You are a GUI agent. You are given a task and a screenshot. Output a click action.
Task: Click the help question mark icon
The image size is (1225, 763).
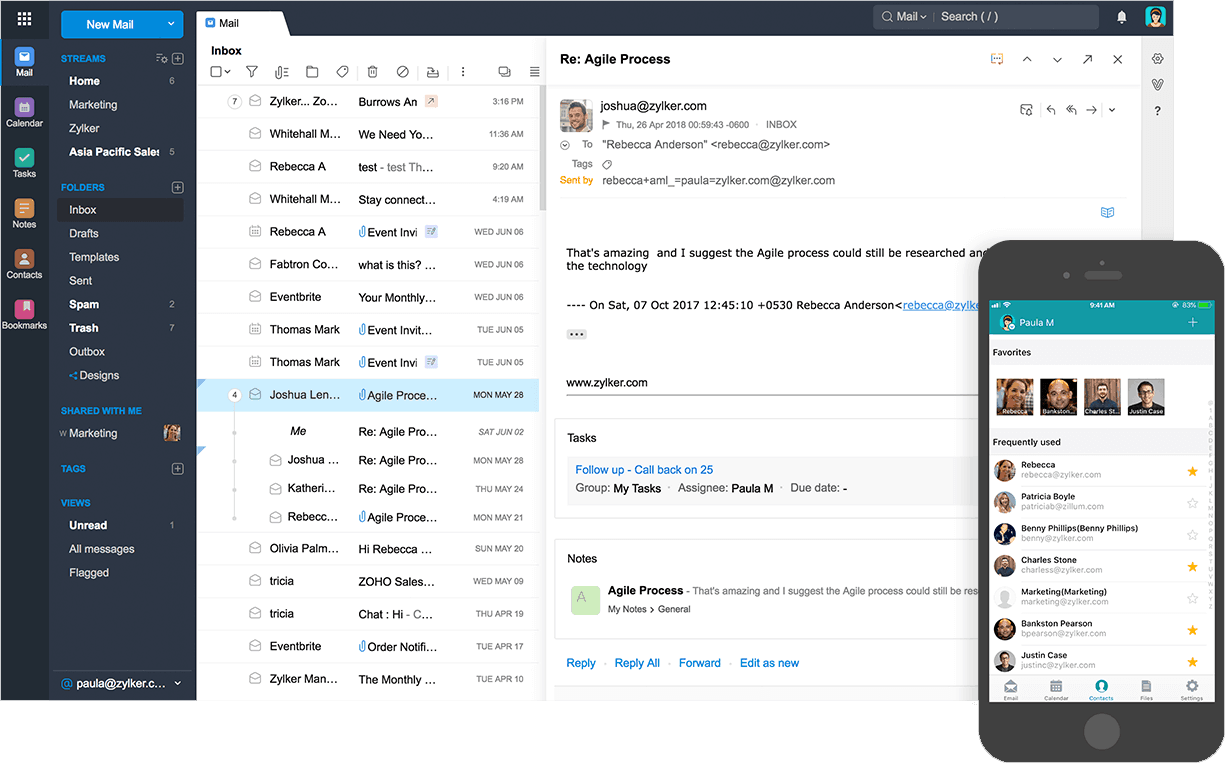click(1157, 111)
